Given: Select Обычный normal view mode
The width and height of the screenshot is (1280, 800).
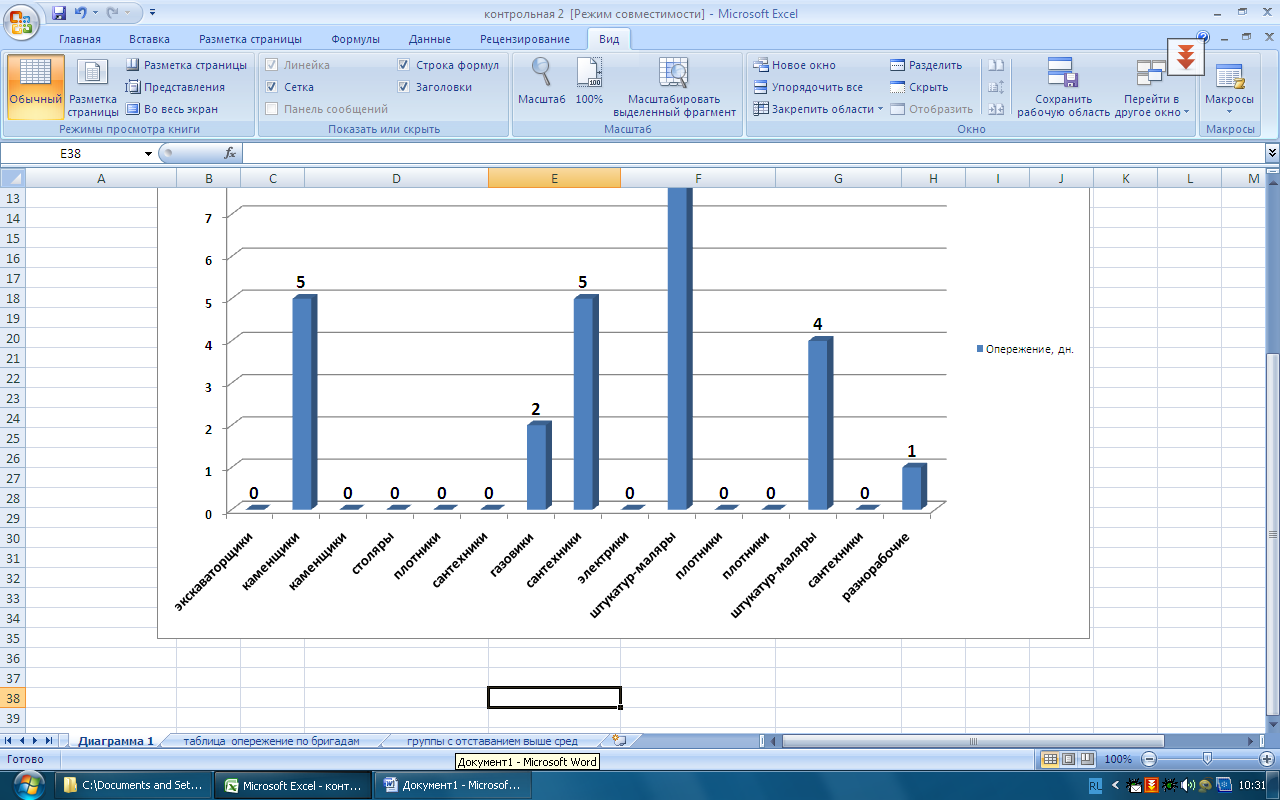Looking at the screenshot, I should pyautogui.click(x=35, y=85).
